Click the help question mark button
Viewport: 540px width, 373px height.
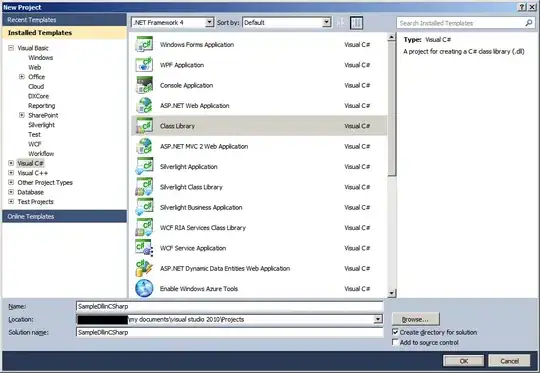[522, 7]
